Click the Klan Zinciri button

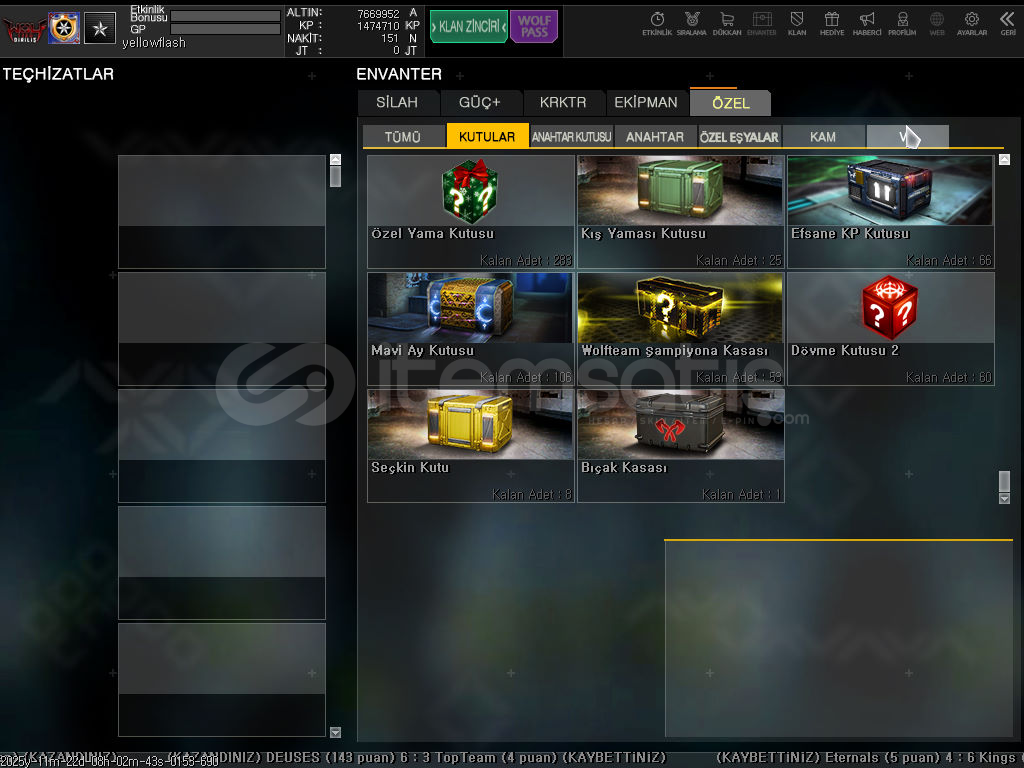point(468,27)
